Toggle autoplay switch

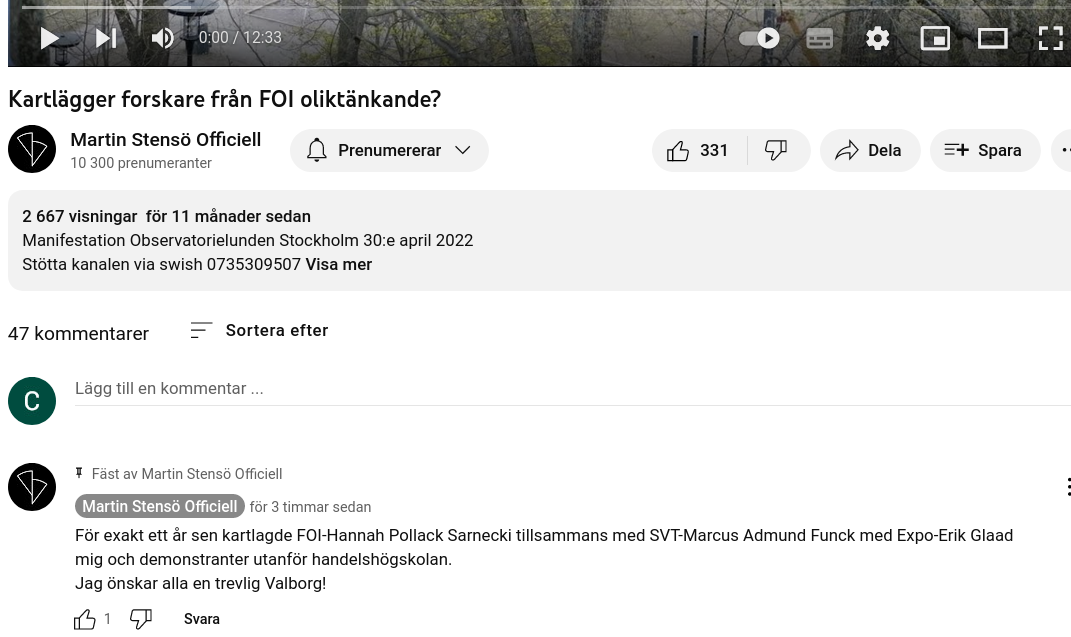pos(759,38)
